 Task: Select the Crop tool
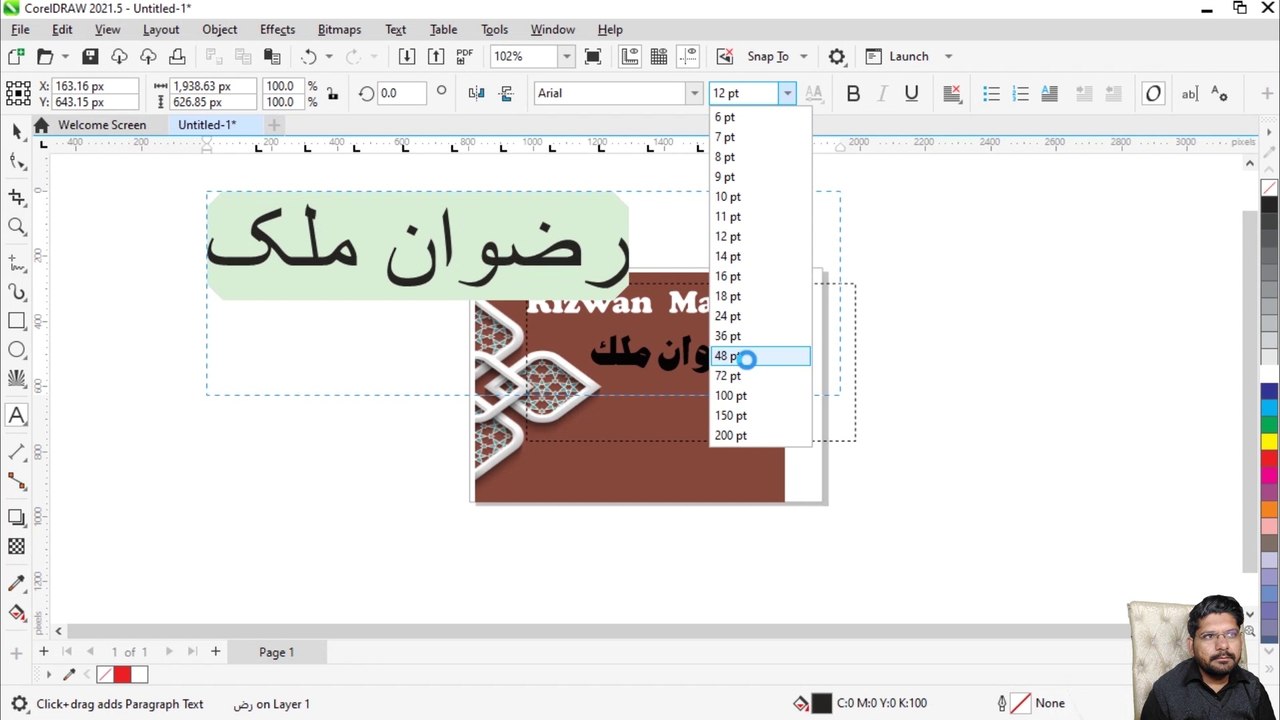(17, 197)
